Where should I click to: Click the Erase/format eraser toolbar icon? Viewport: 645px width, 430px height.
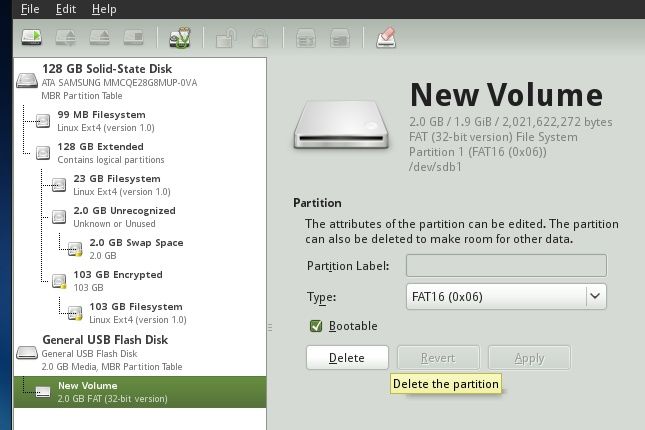click(386, 38)
